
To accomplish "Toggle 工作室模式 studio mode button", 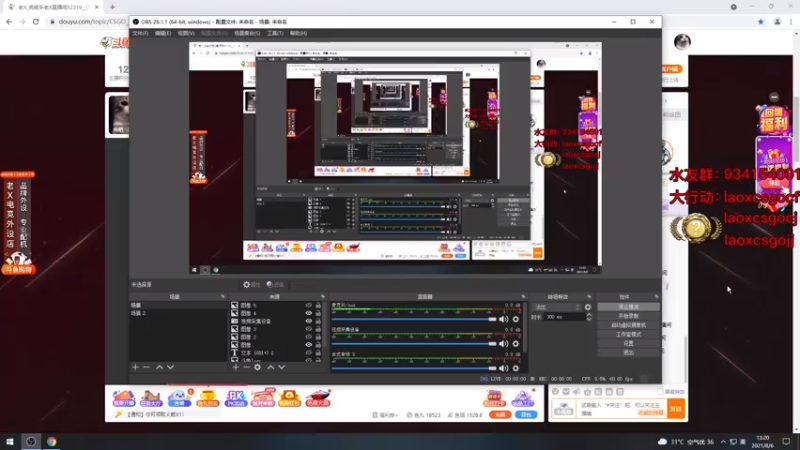I will 628,335.
